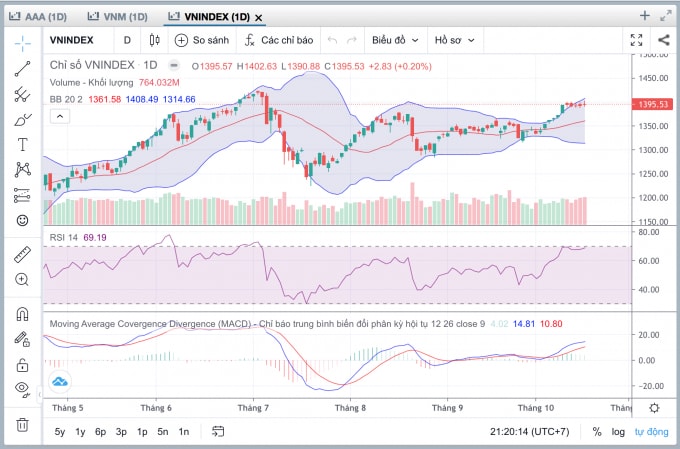This screenshot has width=680, height=449.
Task: Expand the chart panel with the top-right diagonal arrows
Action: [x=666, y=16]
